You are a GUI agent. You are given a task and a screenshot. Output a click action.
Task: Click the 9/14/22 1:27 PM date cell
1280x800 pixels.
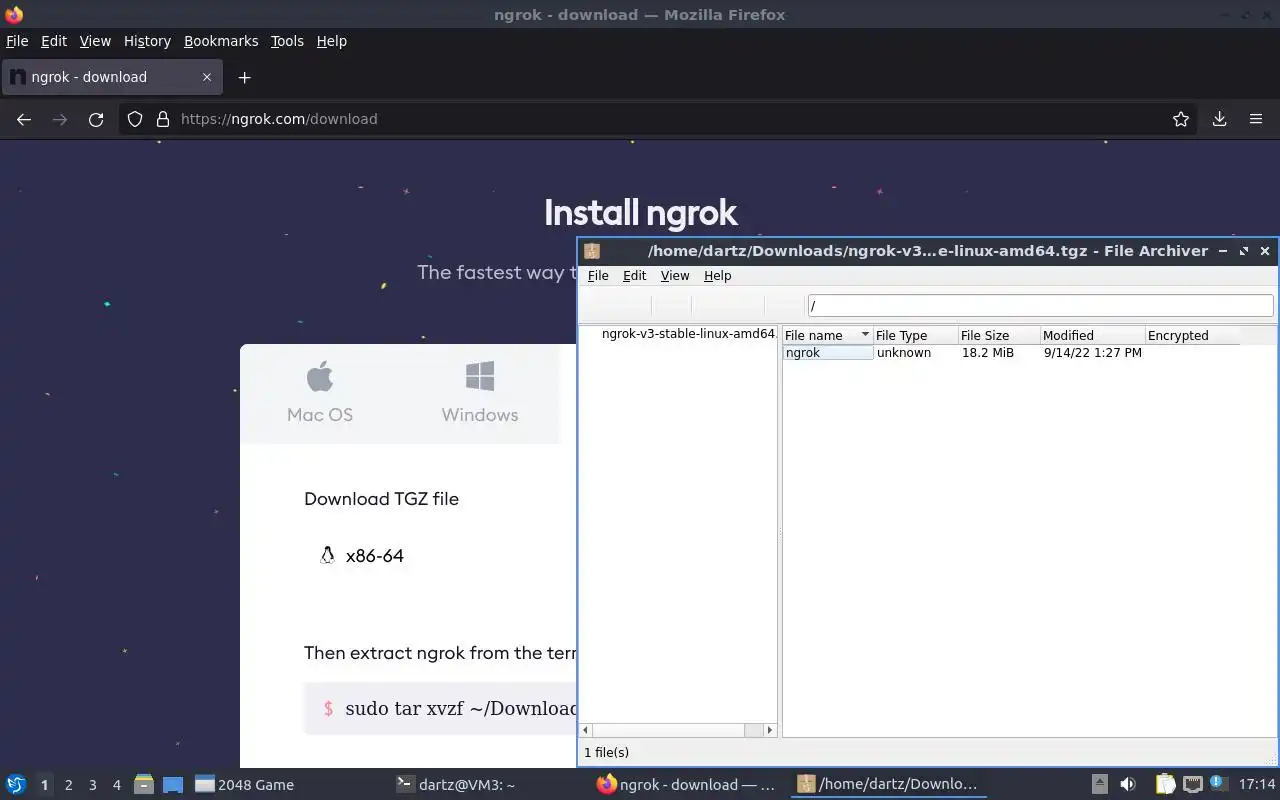(x=1092, y=353)
